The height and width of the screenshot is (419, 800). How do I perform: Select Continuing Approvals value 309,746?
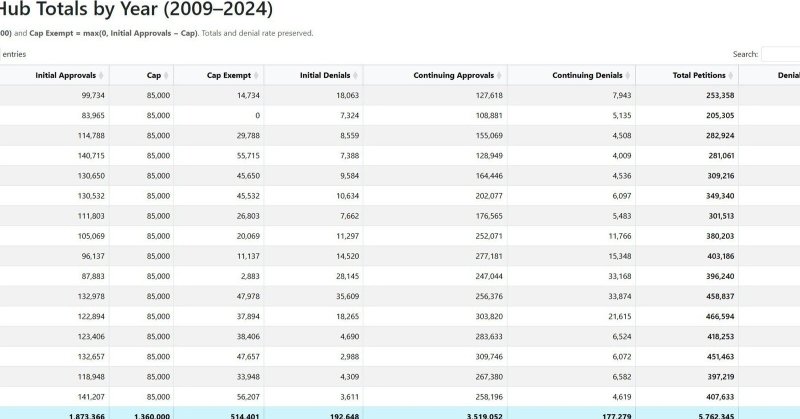pyautogui.click(x=489, y=357)
